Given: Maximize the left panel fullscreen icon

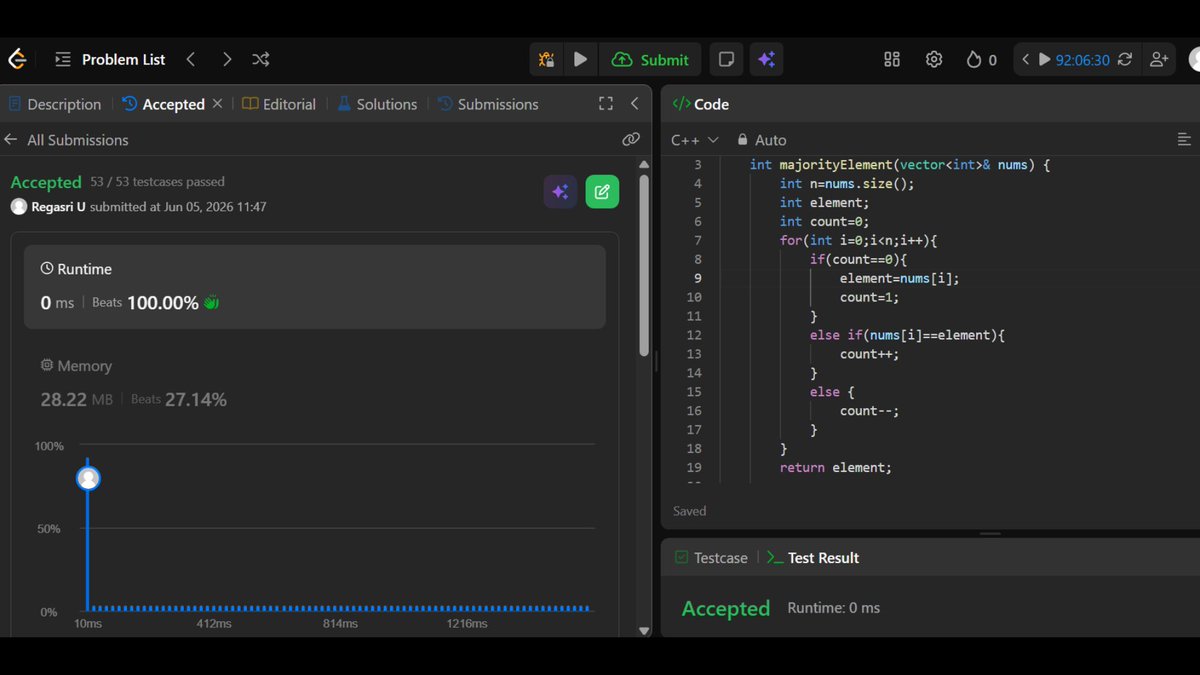Looking at the screenshot, I should (605, 104).
